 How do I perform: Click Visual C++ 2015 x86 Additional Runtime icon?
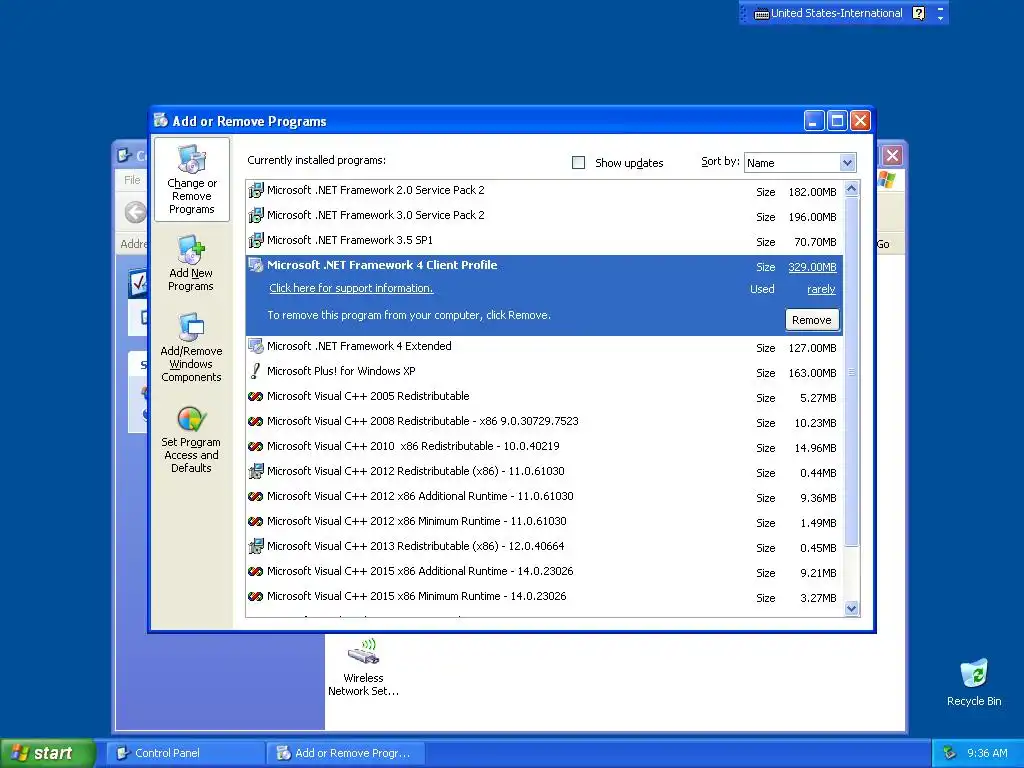tap(256, 571)
